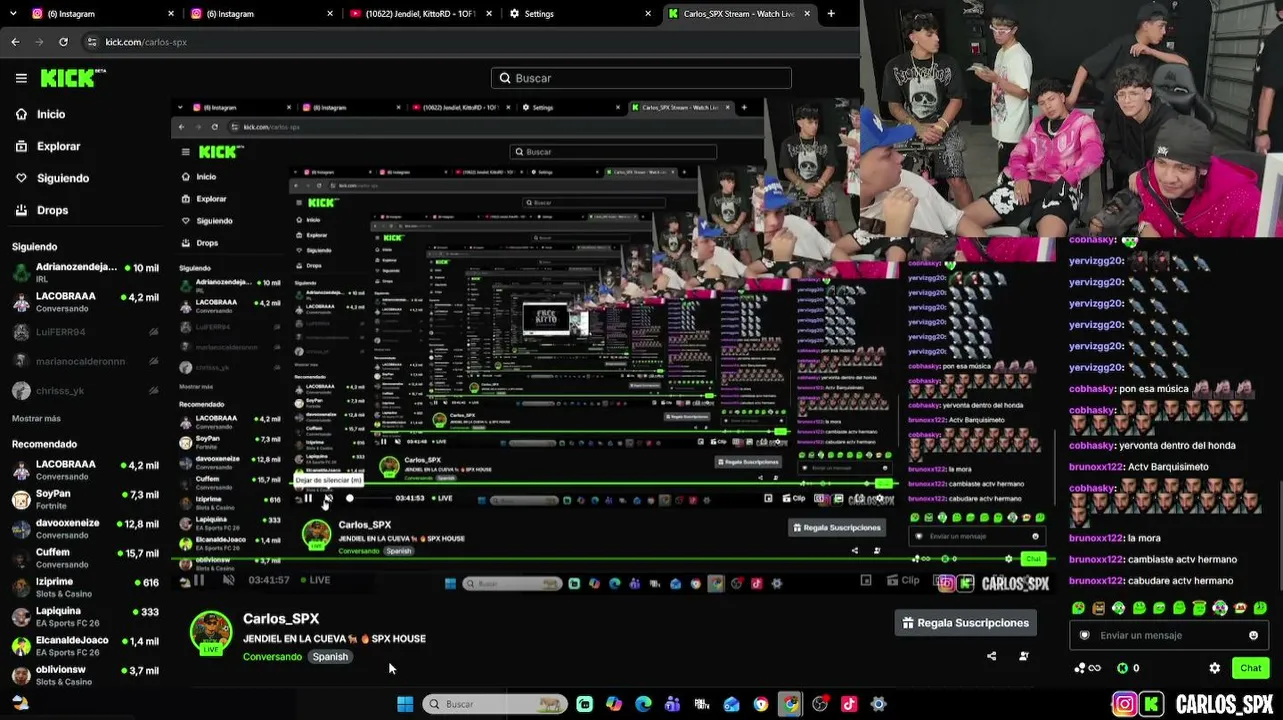Open Windows Start menu on taskbar
Image resolution: width=1283 pixels, height=720 pixels.
(405, 704)
